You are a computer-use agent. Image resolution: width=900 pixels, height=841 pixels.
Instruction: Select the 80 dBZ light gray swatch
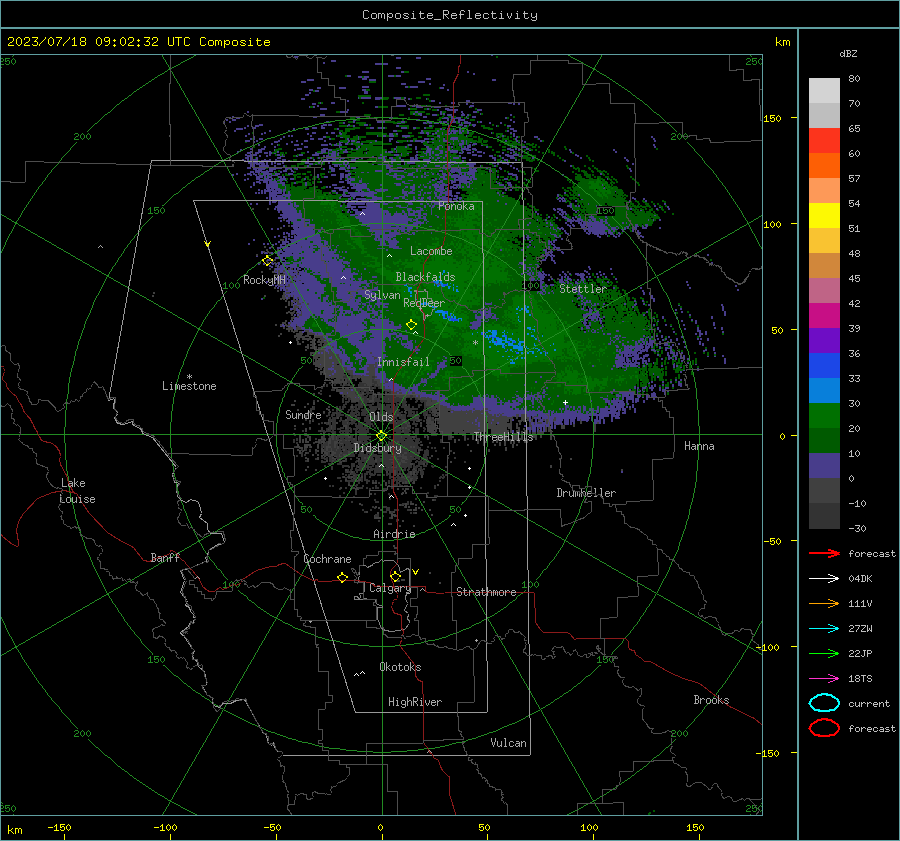click(x=824, y=90)
